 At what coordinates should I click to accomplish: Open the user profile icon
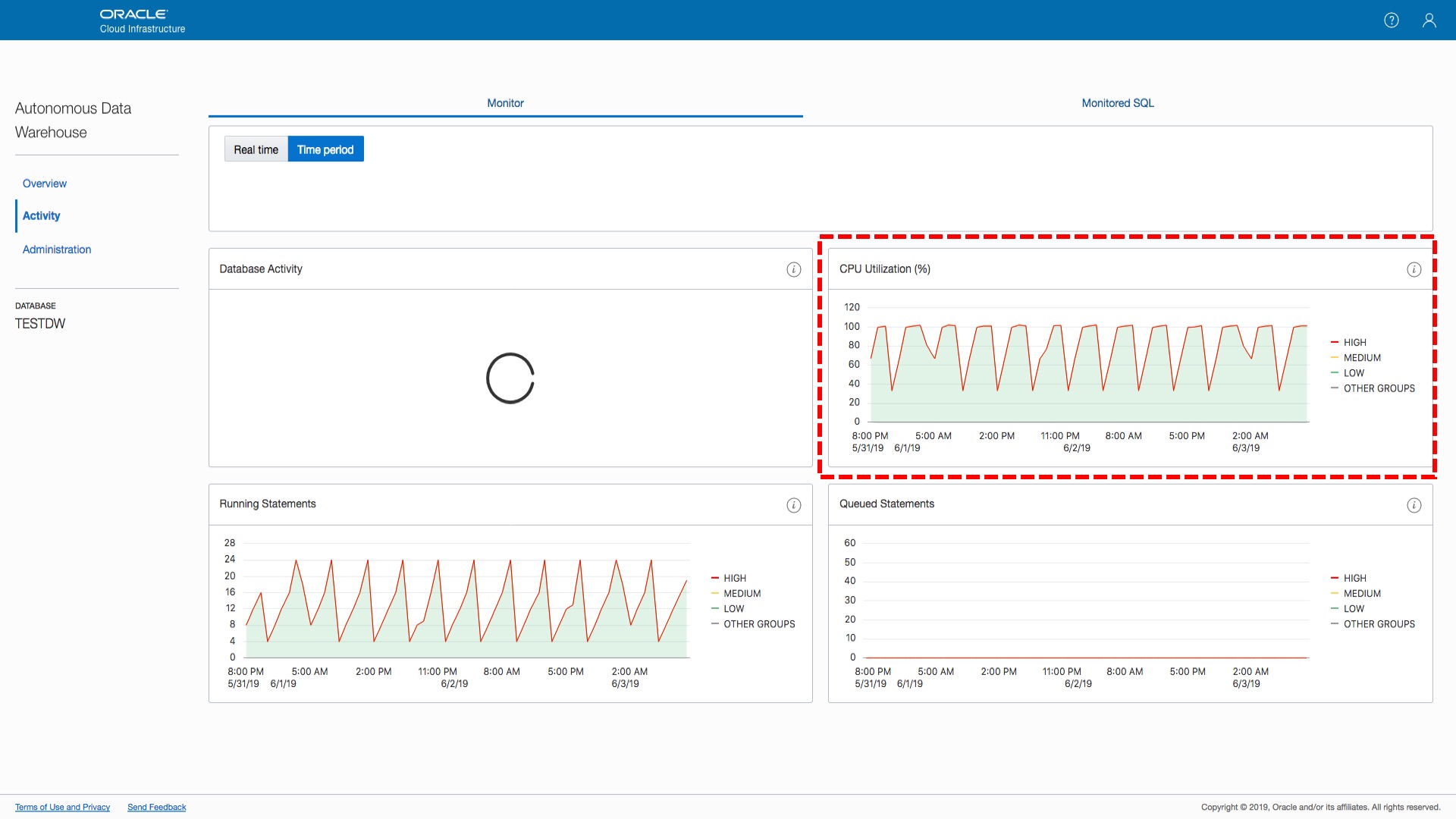tap(1429, 20)
